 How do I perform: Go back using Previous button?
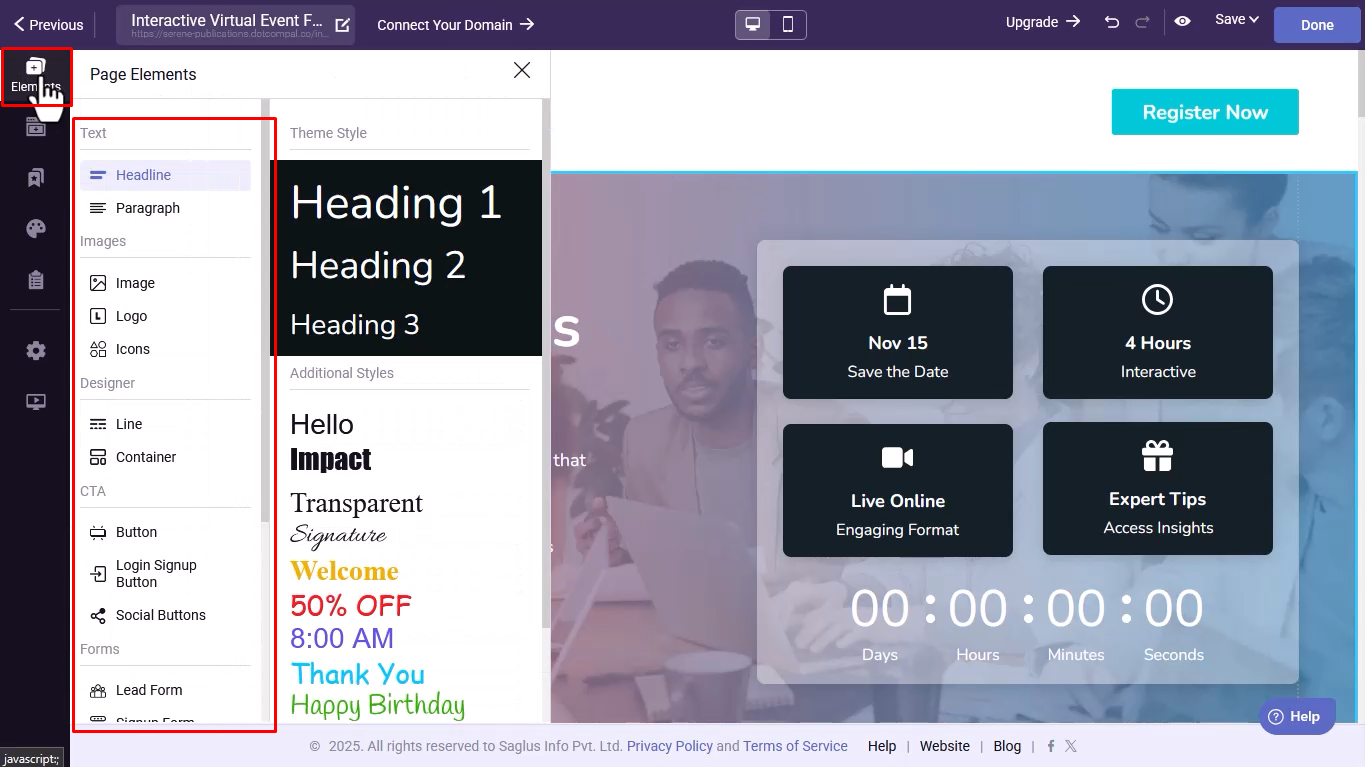(48, 25)
